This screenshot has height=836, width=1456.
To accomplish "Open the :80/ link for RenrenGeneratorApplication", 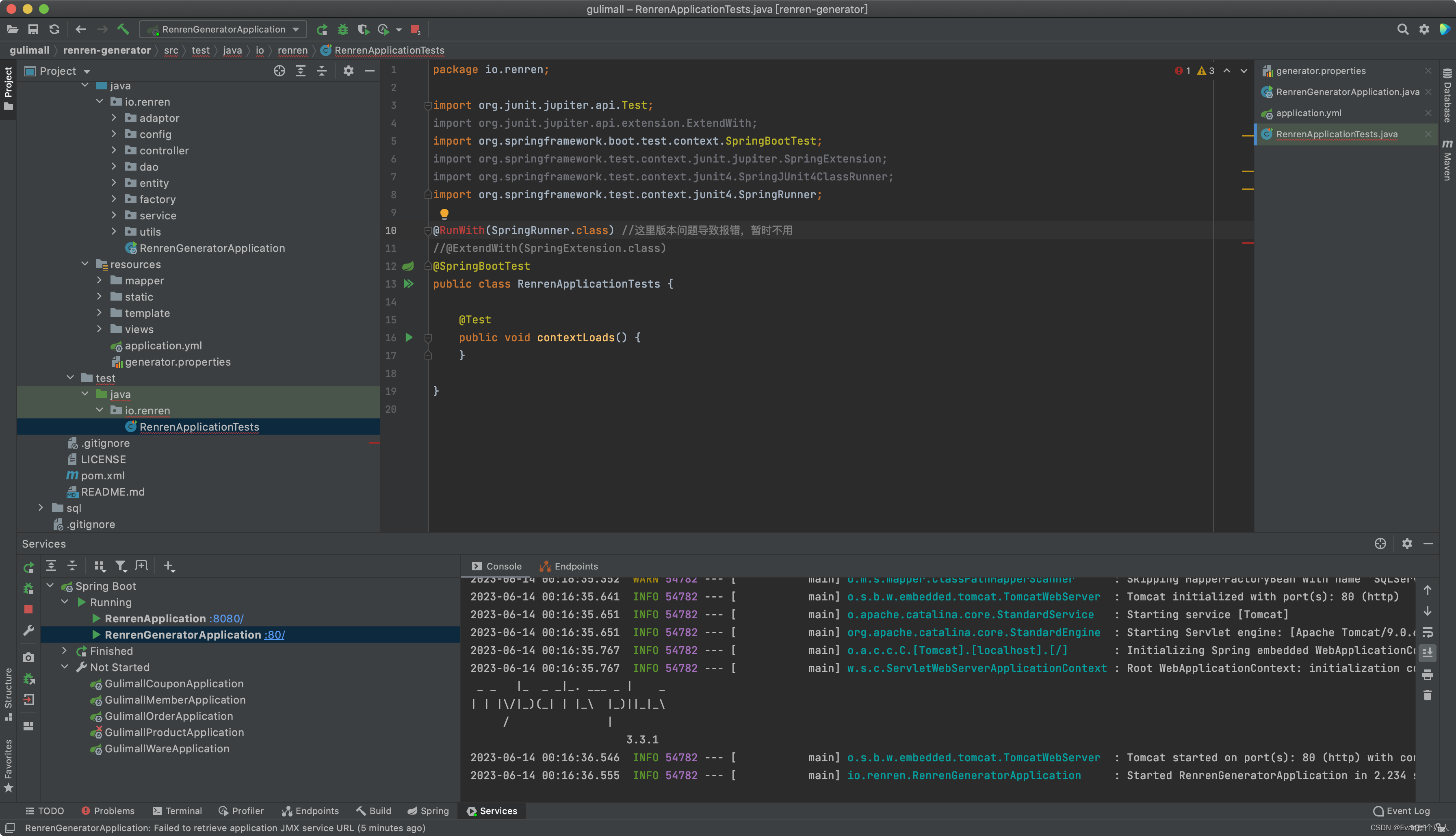I will 275,635.
